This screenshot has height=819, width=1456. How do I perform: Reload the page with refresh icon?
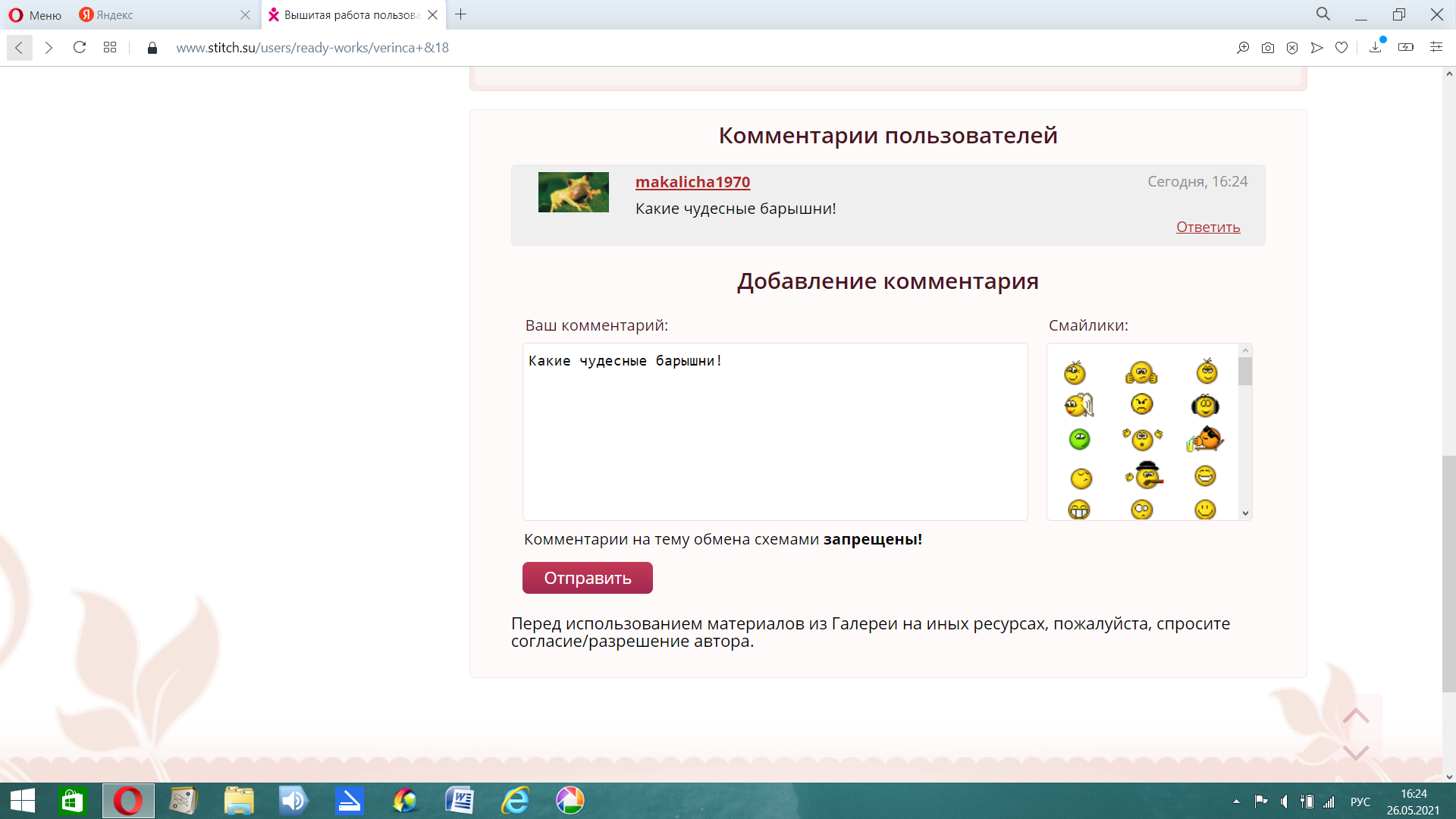coord(80,48)
